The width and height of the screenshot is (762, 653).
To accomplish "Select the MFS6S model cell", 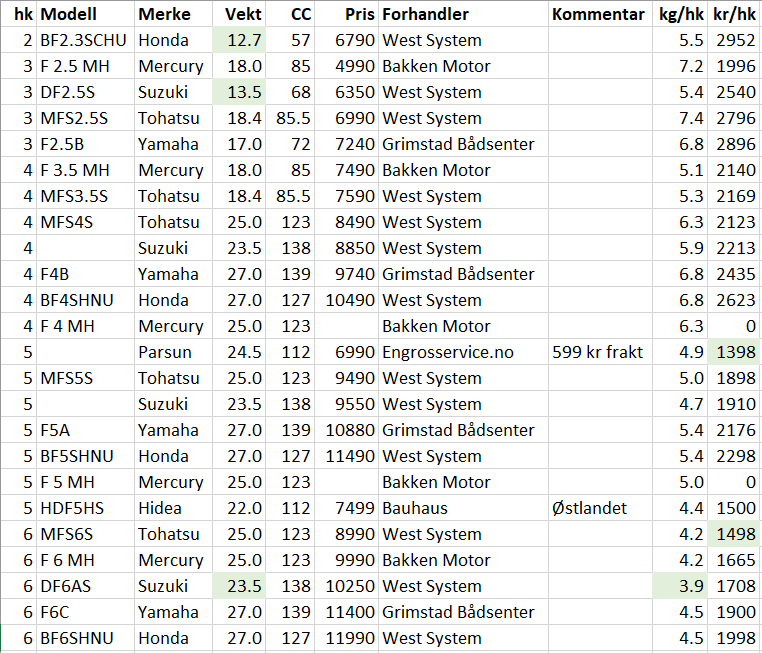I will (86, 534).
